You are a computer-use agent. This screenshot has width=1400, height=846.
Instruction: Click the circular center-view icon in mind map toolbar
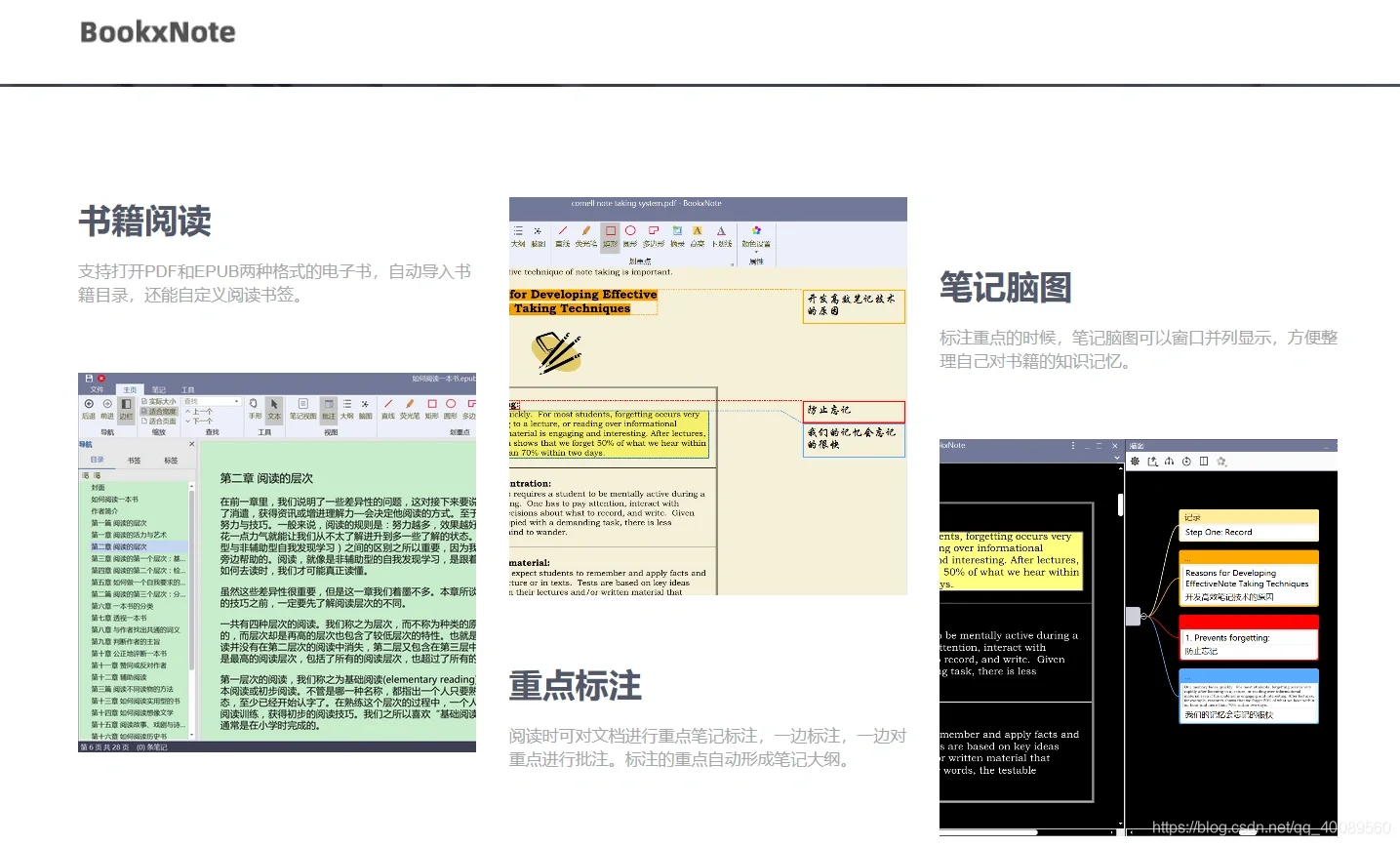pyautogui.click(x=1186, y=462)
